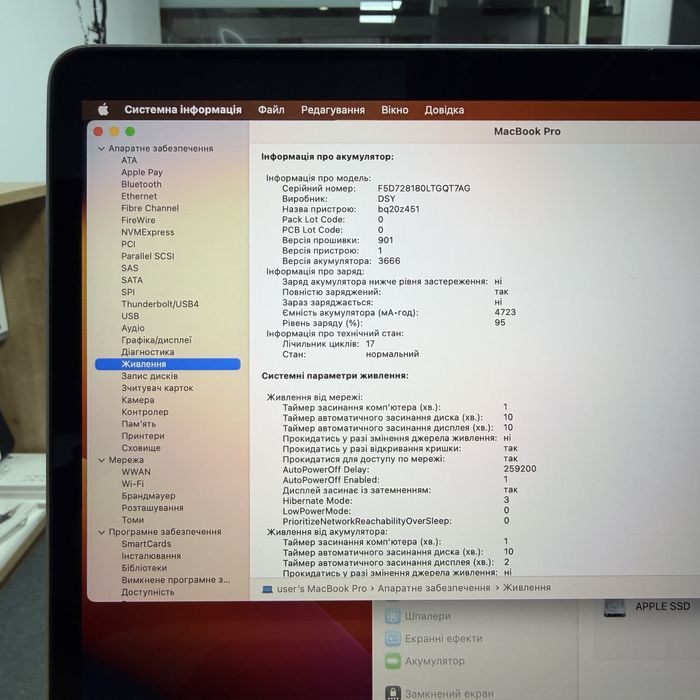700x700 pixels.
Task: Select the highlighted Живлення sidebar item
Action: [x=168, y=364]
